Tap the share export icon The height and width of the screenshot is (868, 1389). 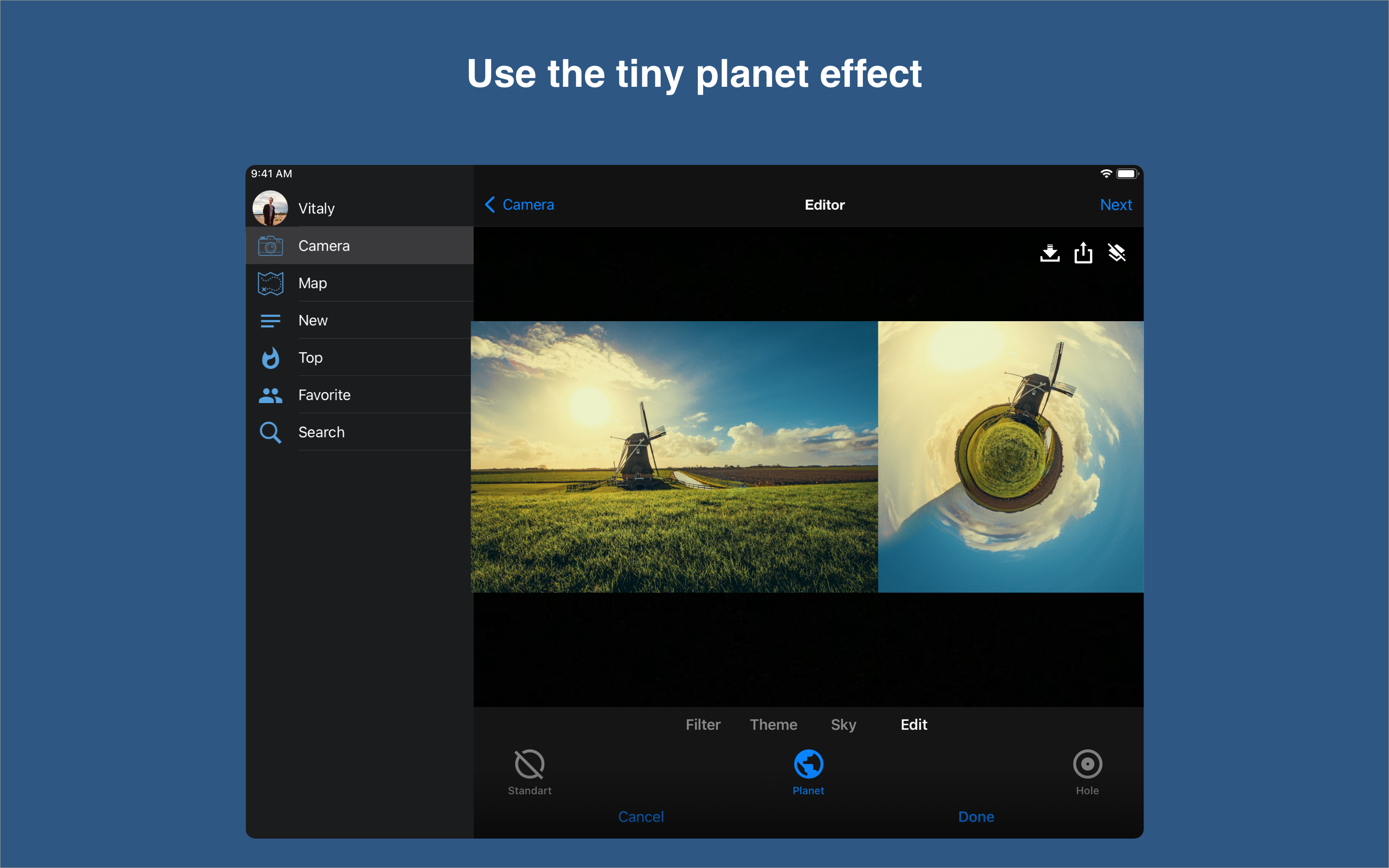coord(1083,253)
